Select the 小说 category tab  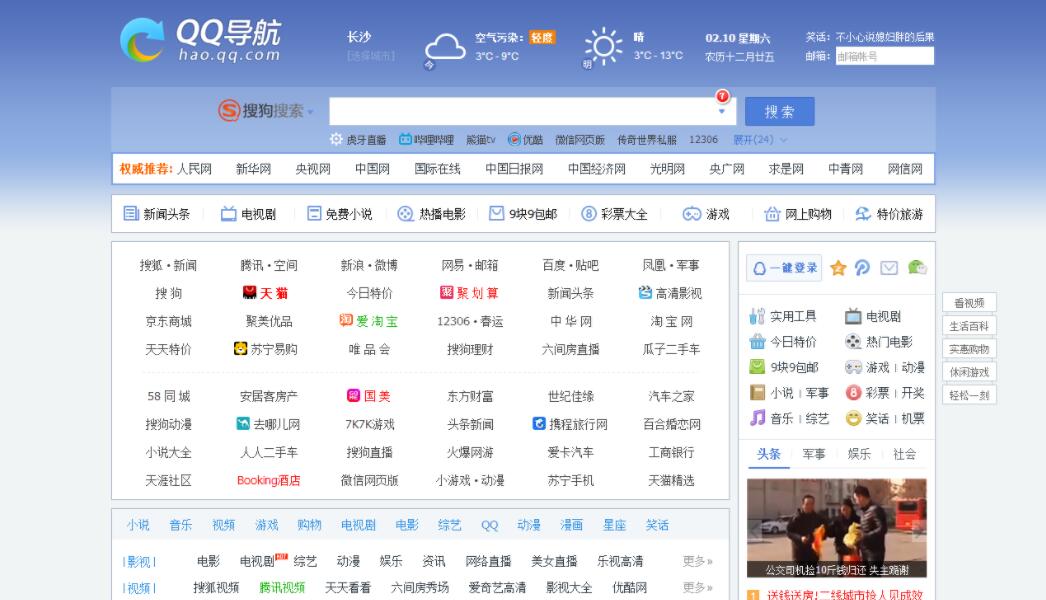coord(138,525)
